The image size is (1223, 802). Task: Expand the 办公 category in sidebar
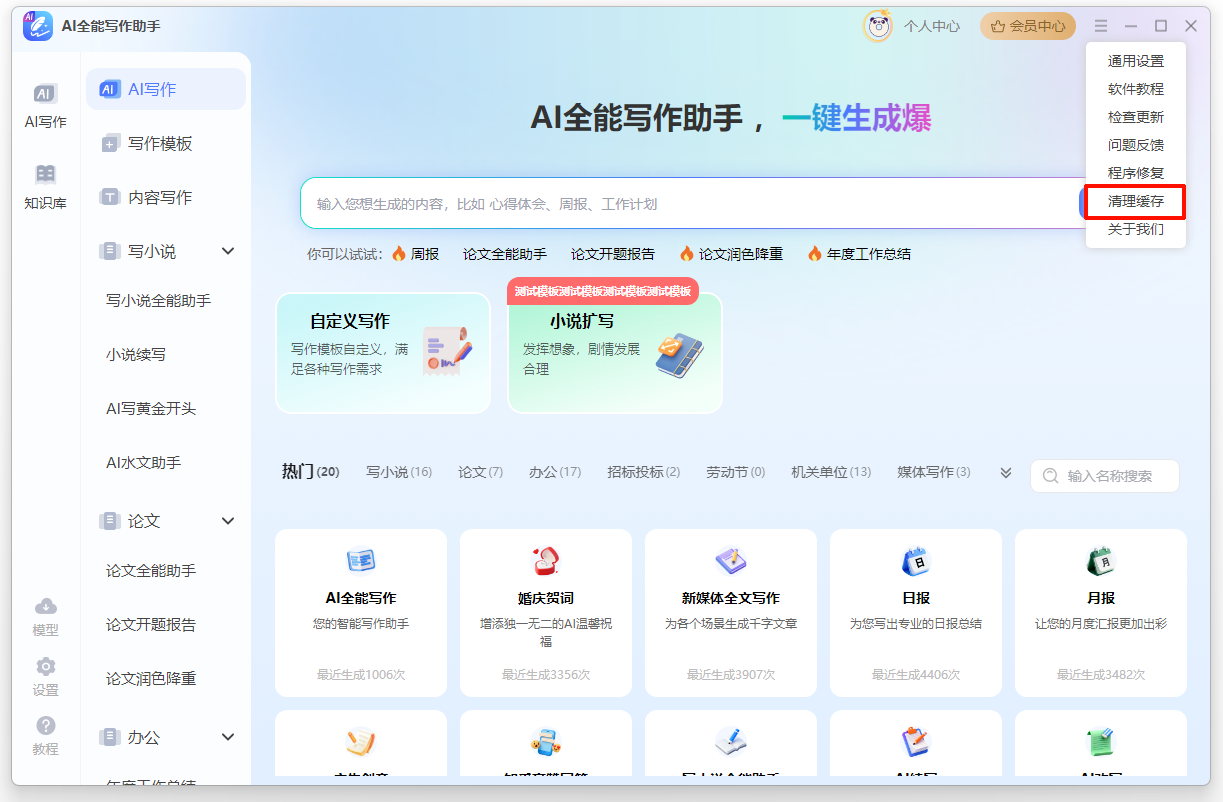point(228,737)
